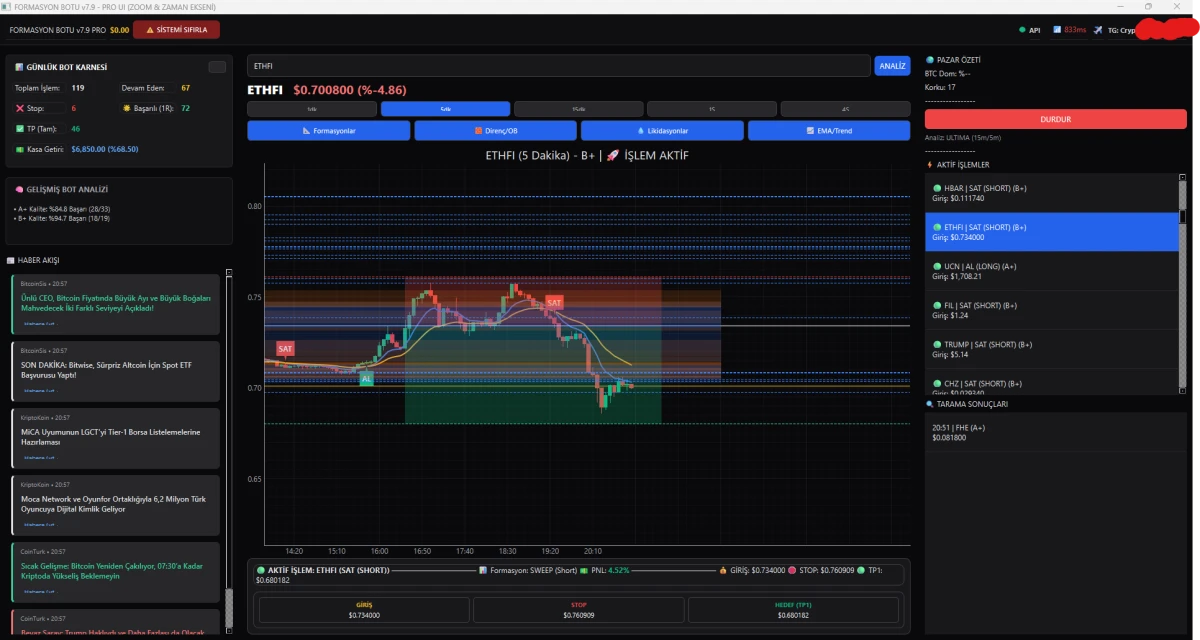Screen dimensions: 1200x640
Task: Toggle the Formasyonlar chart overlay
Action: [329, 131]
